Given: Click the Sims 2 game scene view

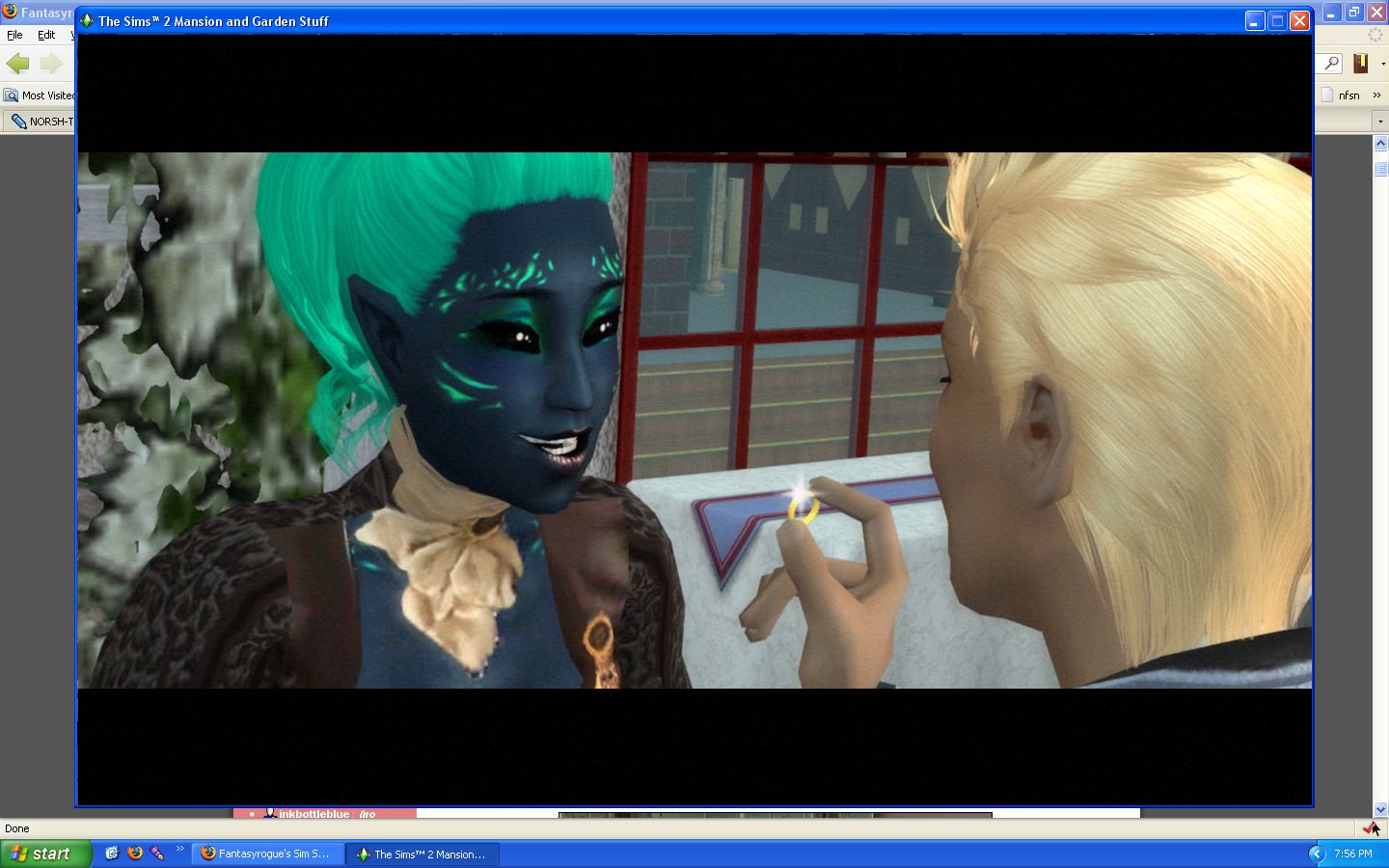Looking at the screenshot, I should [694, 420].
